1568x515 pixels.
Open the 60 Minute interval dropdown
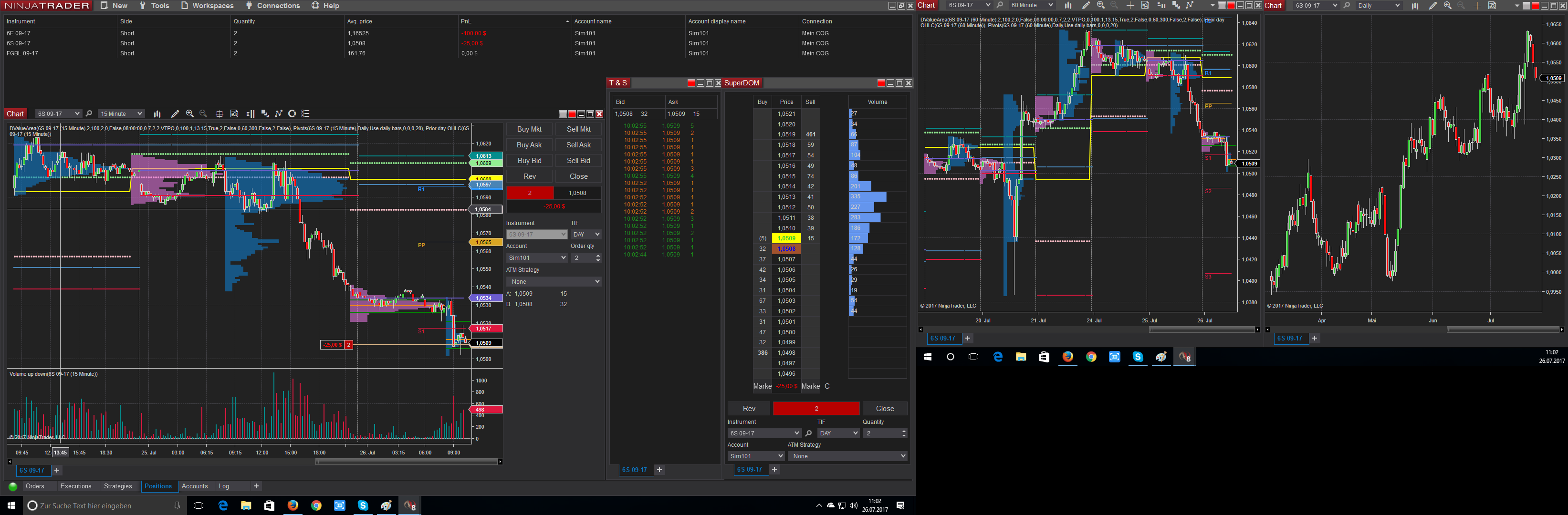(x=1032, y=5)
